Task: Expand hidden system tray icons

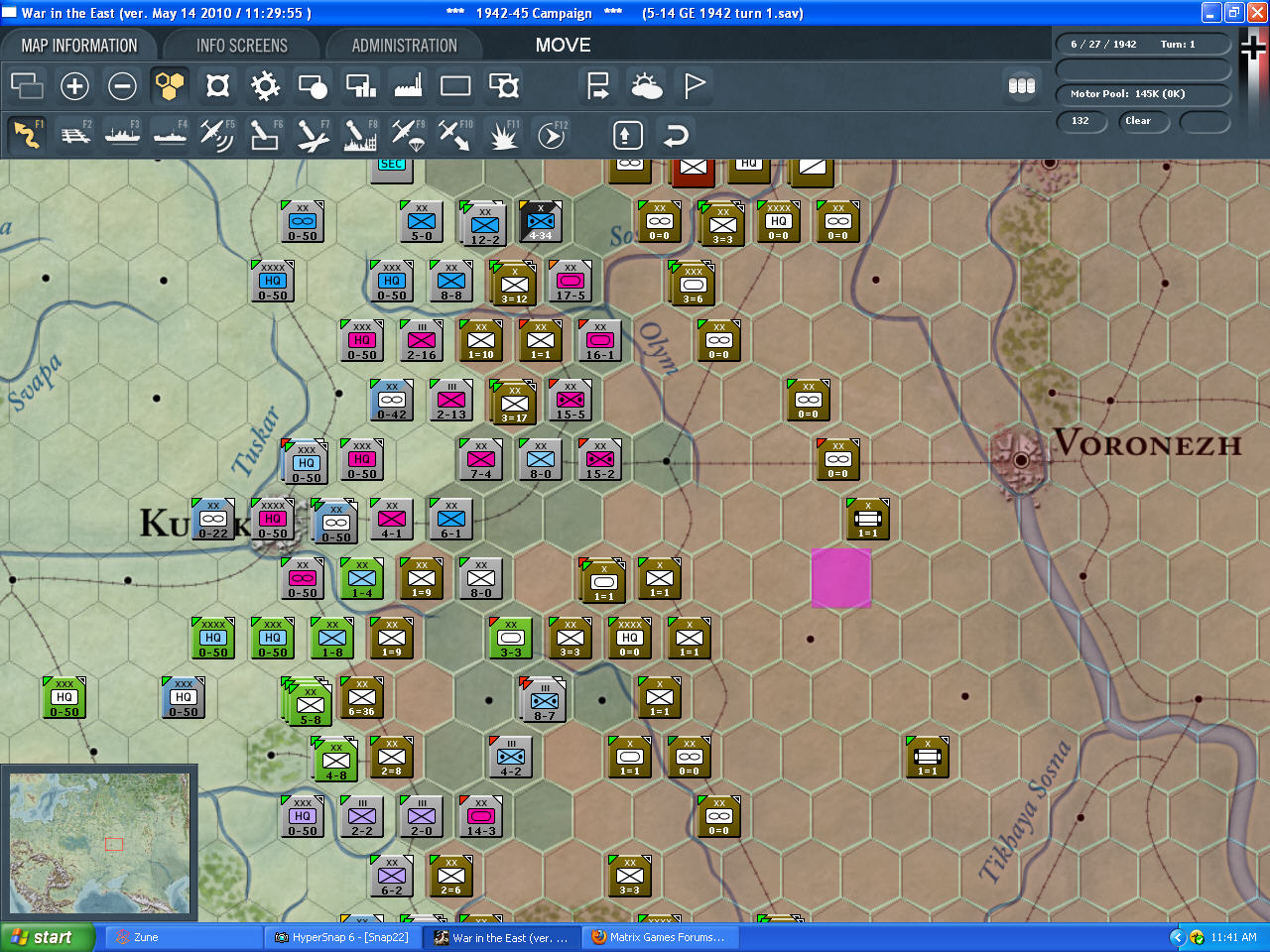Action: 1177,937
